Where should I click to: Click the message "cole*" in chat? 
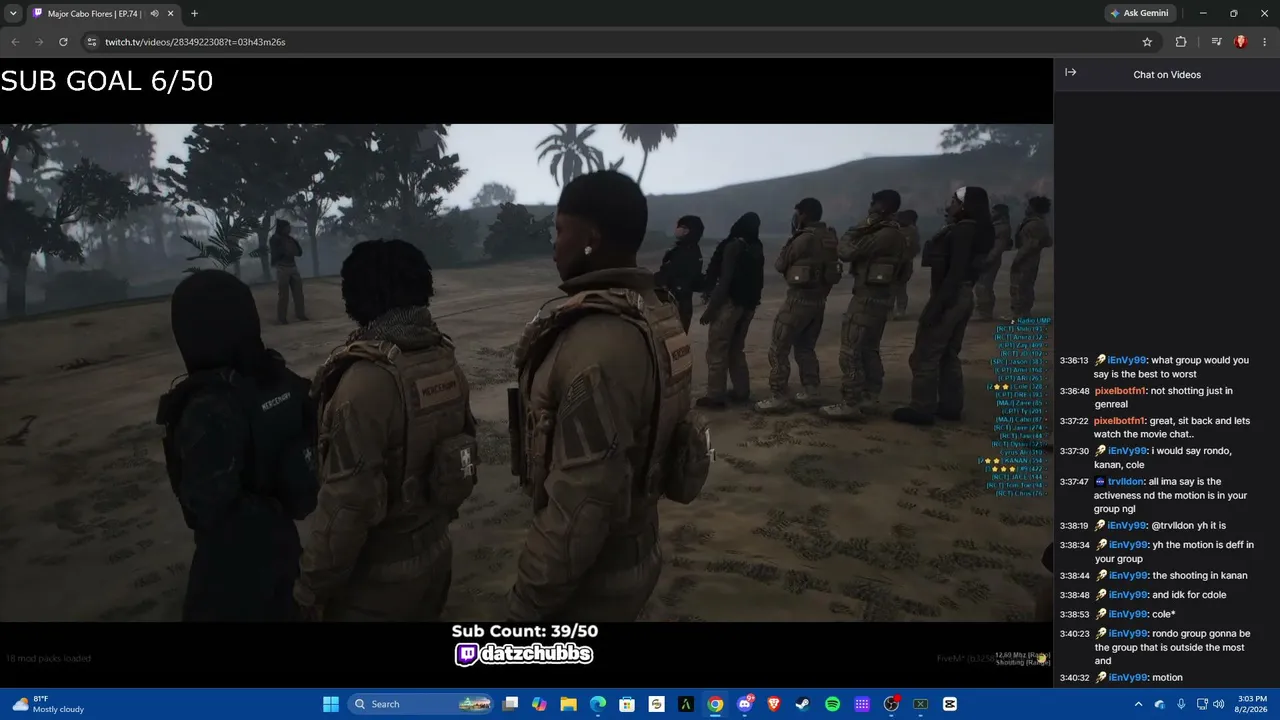tap(1164, 614)
